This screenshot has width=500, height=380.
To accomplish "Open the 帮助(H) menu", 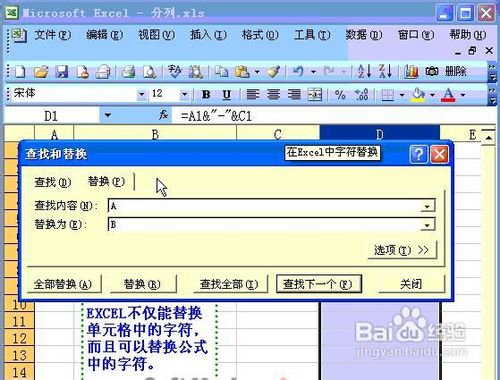I will click(x=468, y=35).
